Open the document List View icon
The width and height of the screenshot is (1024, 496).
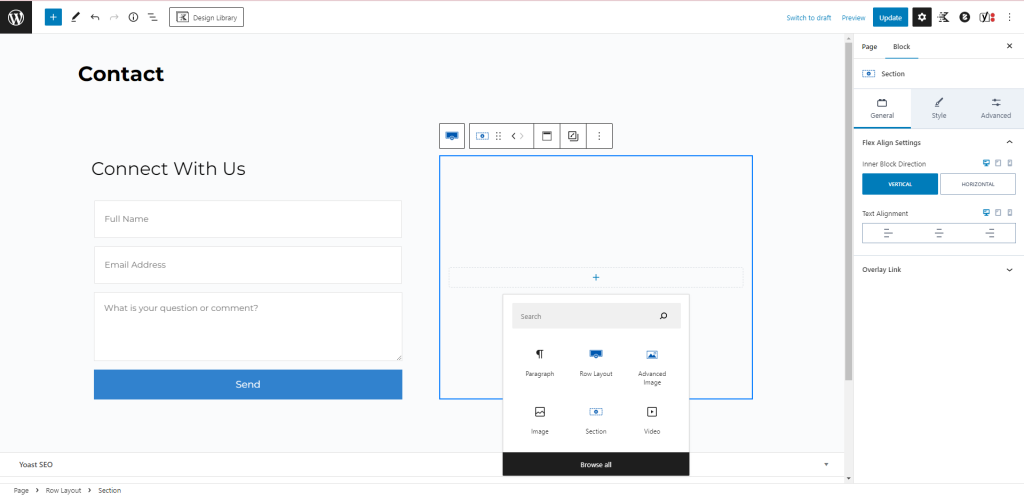click(x=152, y=17)
